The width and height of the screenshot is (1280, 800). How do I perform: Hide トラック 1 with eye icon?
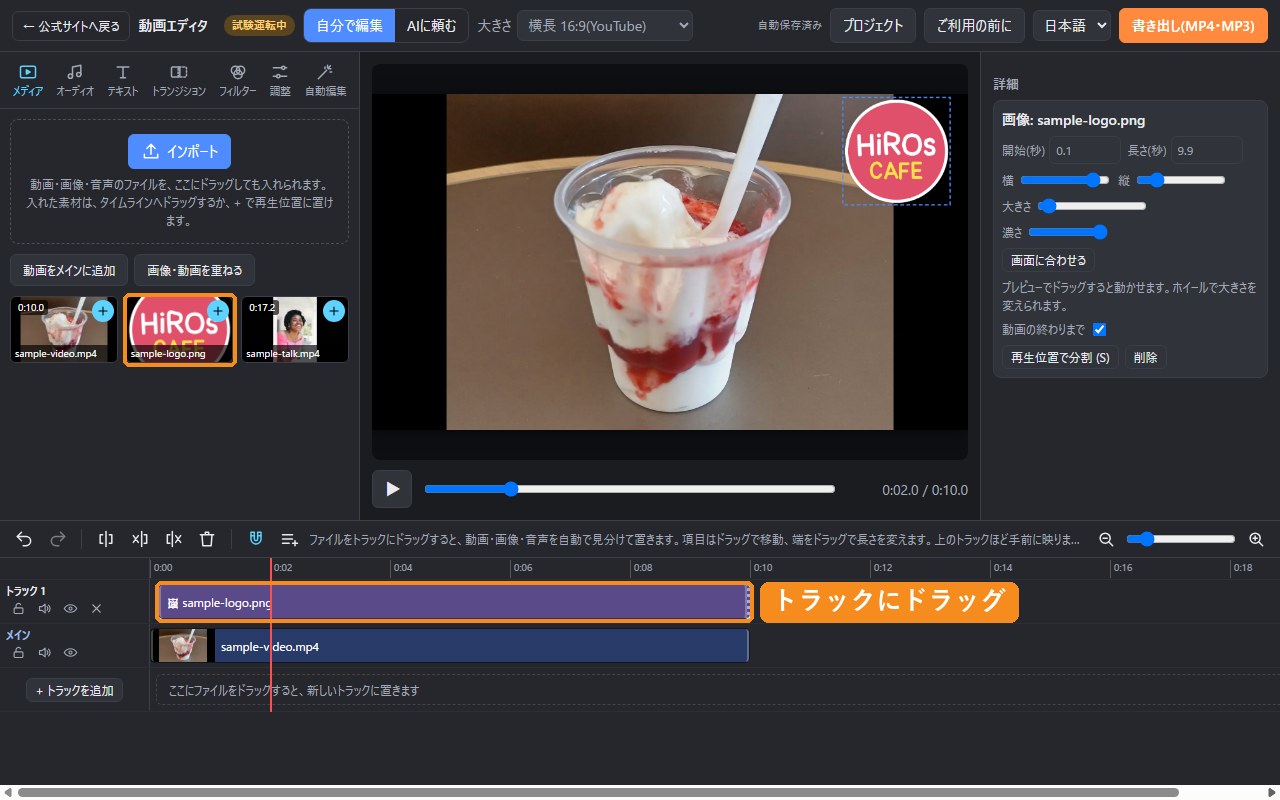tap(70, 608)
